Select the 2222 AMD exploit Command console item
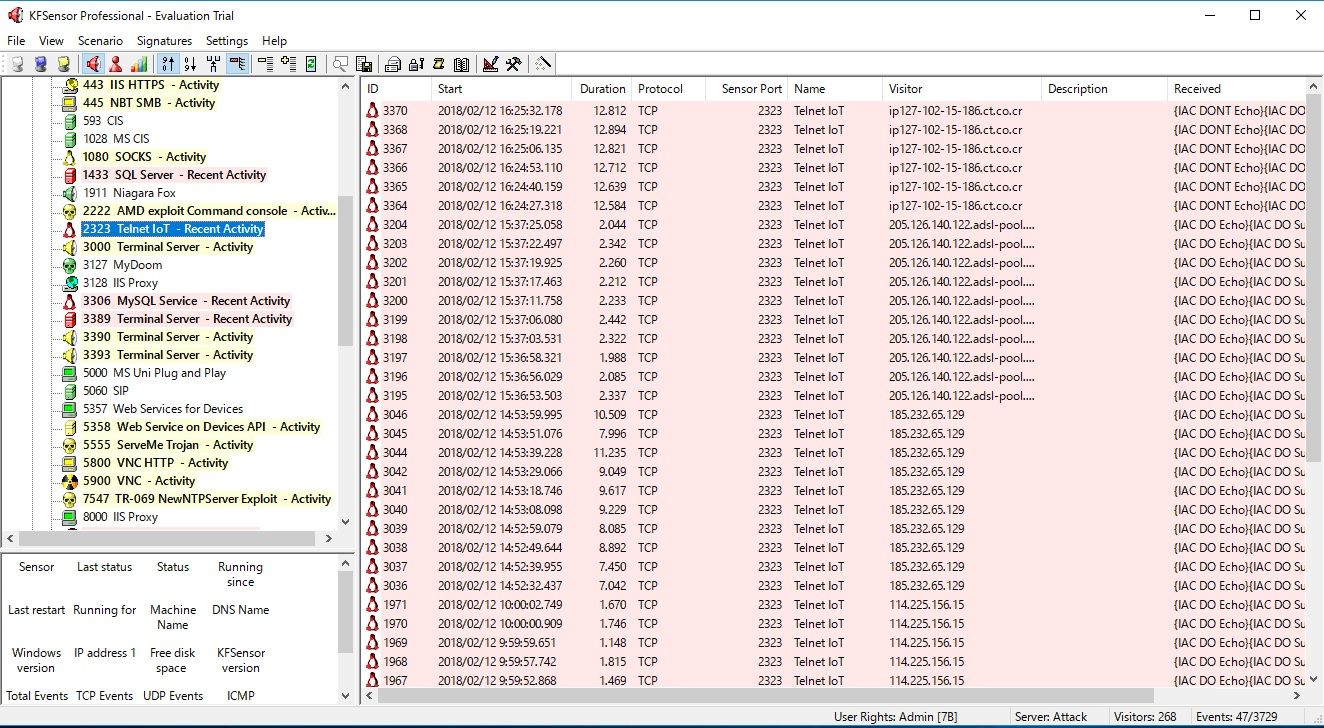Screen dimensions: 1324x728 pyautogui.click(x=208, y=211)
